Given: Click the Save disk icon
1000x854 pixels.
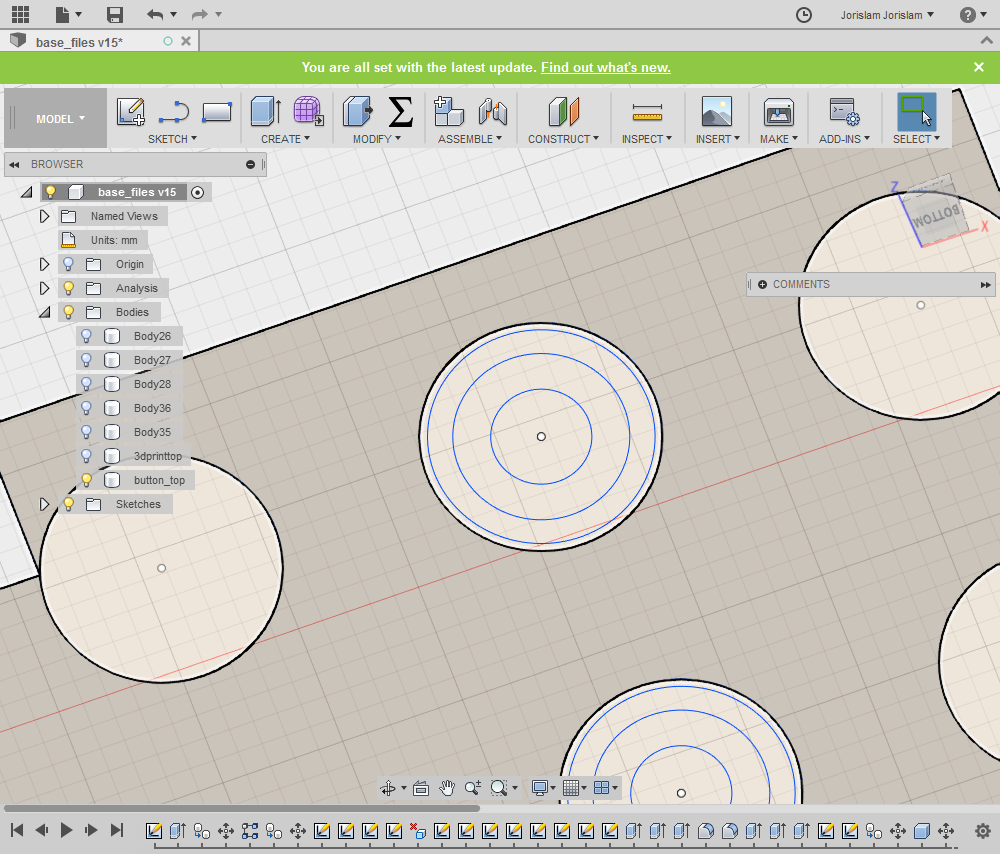Looking at the screenshot, I should 115,15.
